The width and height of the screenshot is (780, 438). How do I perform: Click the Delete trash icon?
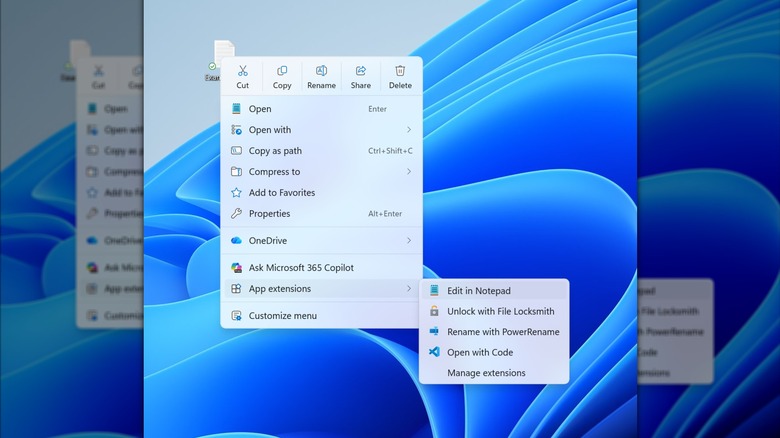400,71
